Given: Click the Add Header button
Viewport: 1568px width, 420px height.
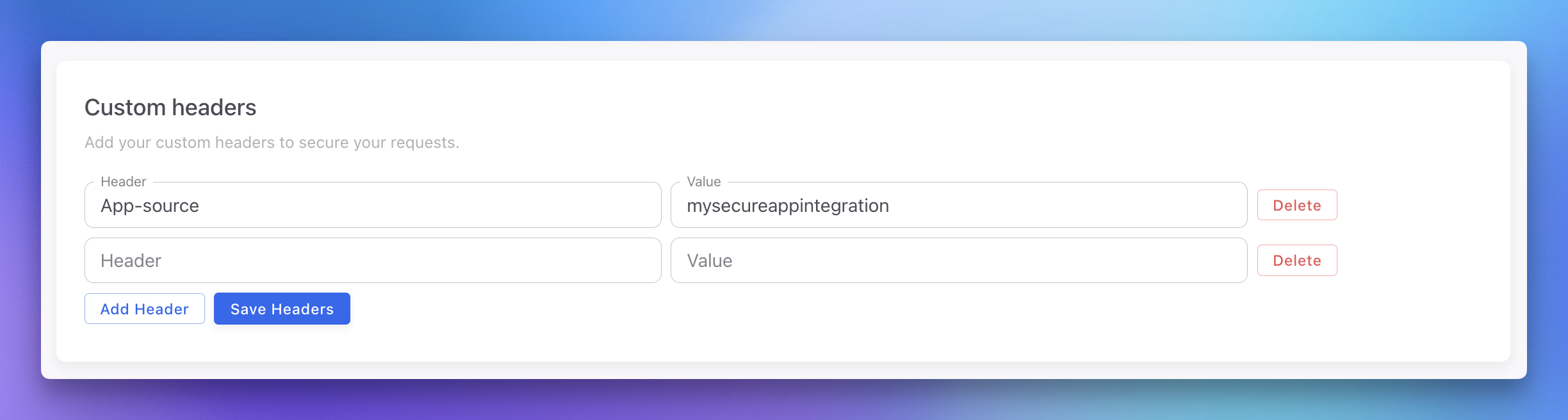Looking at the screenshot, I should point(144,308).
